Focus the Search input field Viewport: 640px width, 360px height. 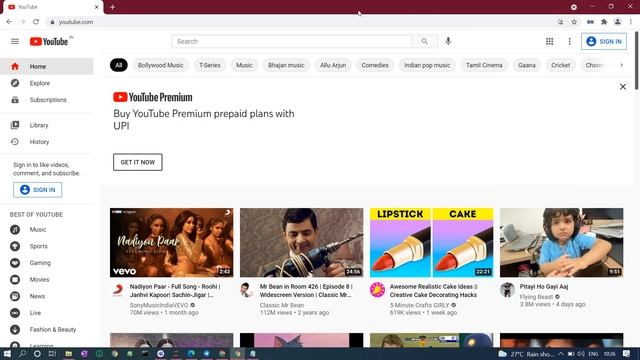click(x=291, y=41)
